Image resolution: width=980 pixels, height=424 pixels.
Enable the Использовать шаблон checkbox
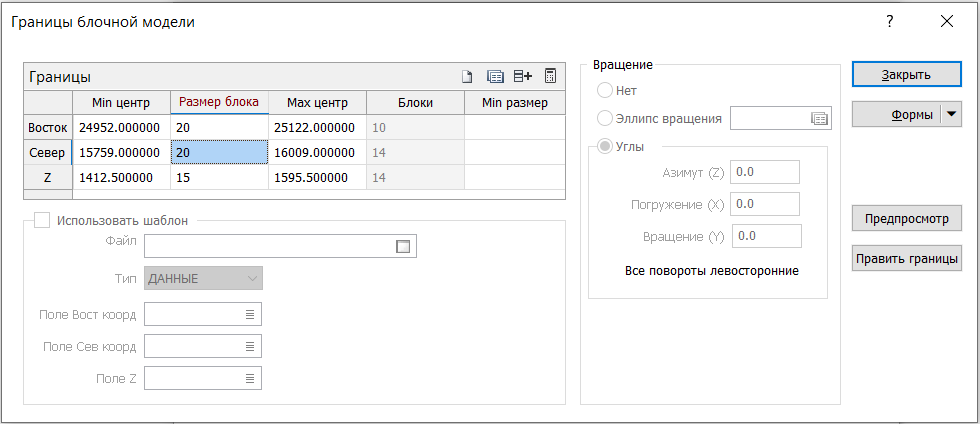coord(42,220)
